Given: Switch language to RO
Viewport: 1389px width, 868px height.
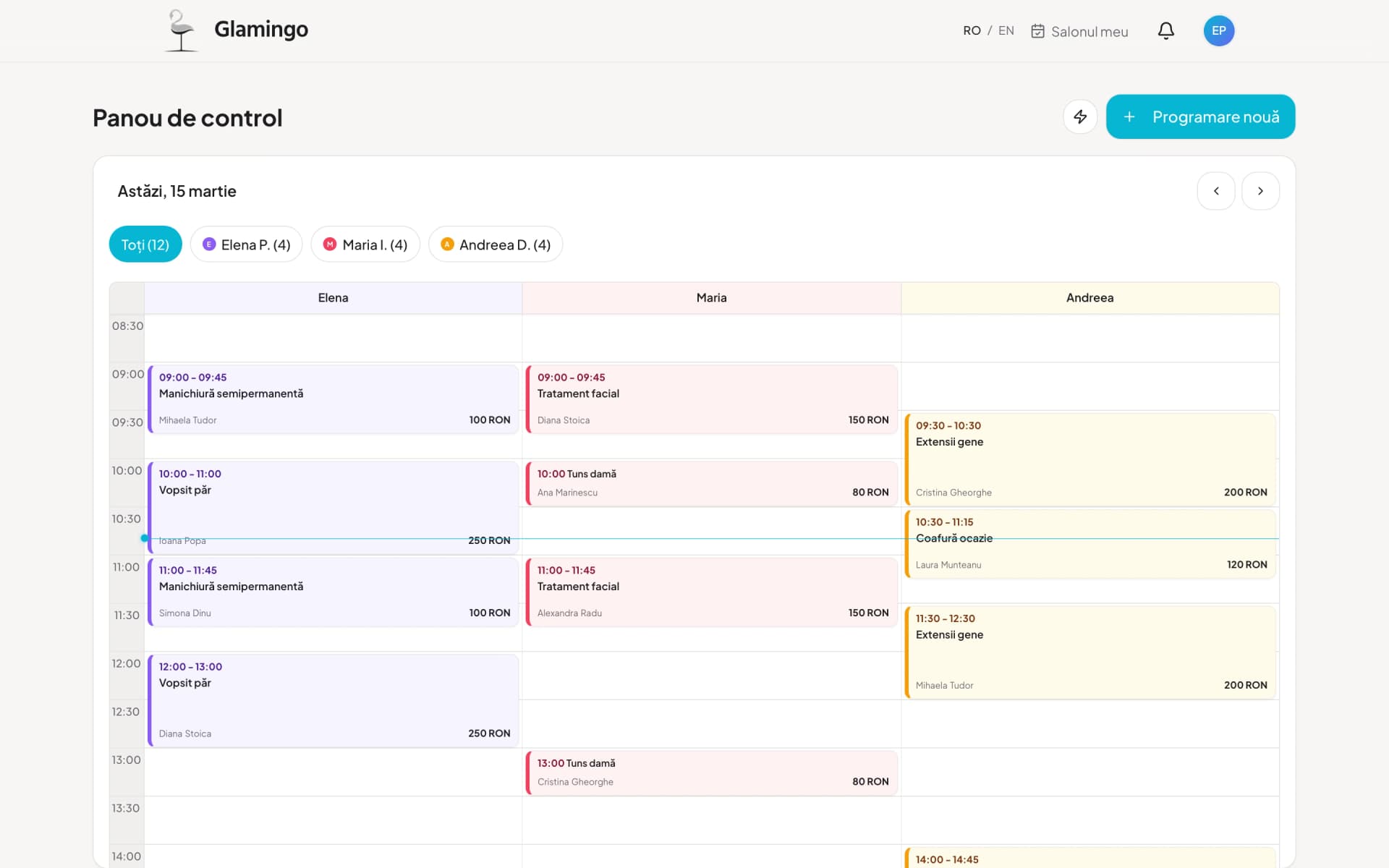Looking at the screenshot, I should pos(971,30).
